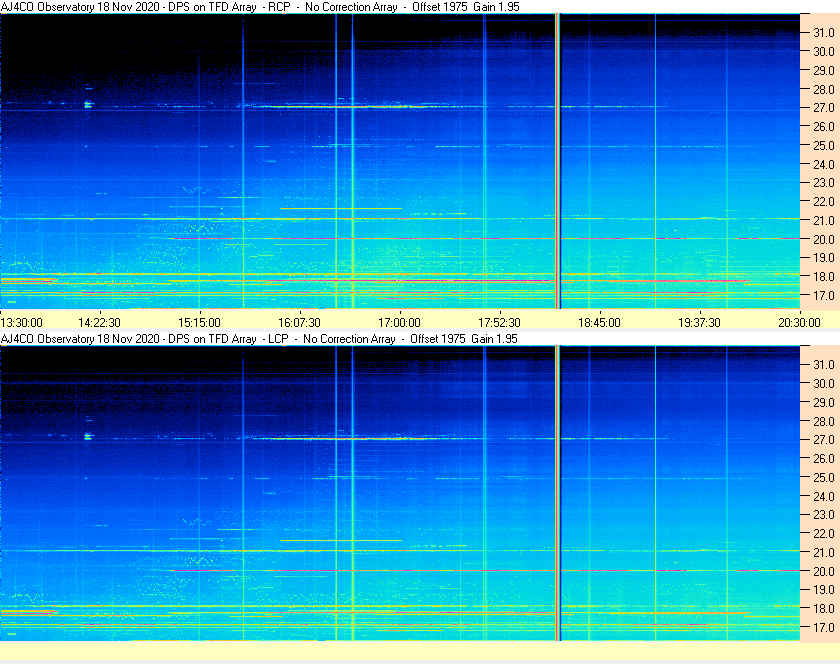Click the 14:22:30 time axis label
840x664 pixels.
coord(99,322)
